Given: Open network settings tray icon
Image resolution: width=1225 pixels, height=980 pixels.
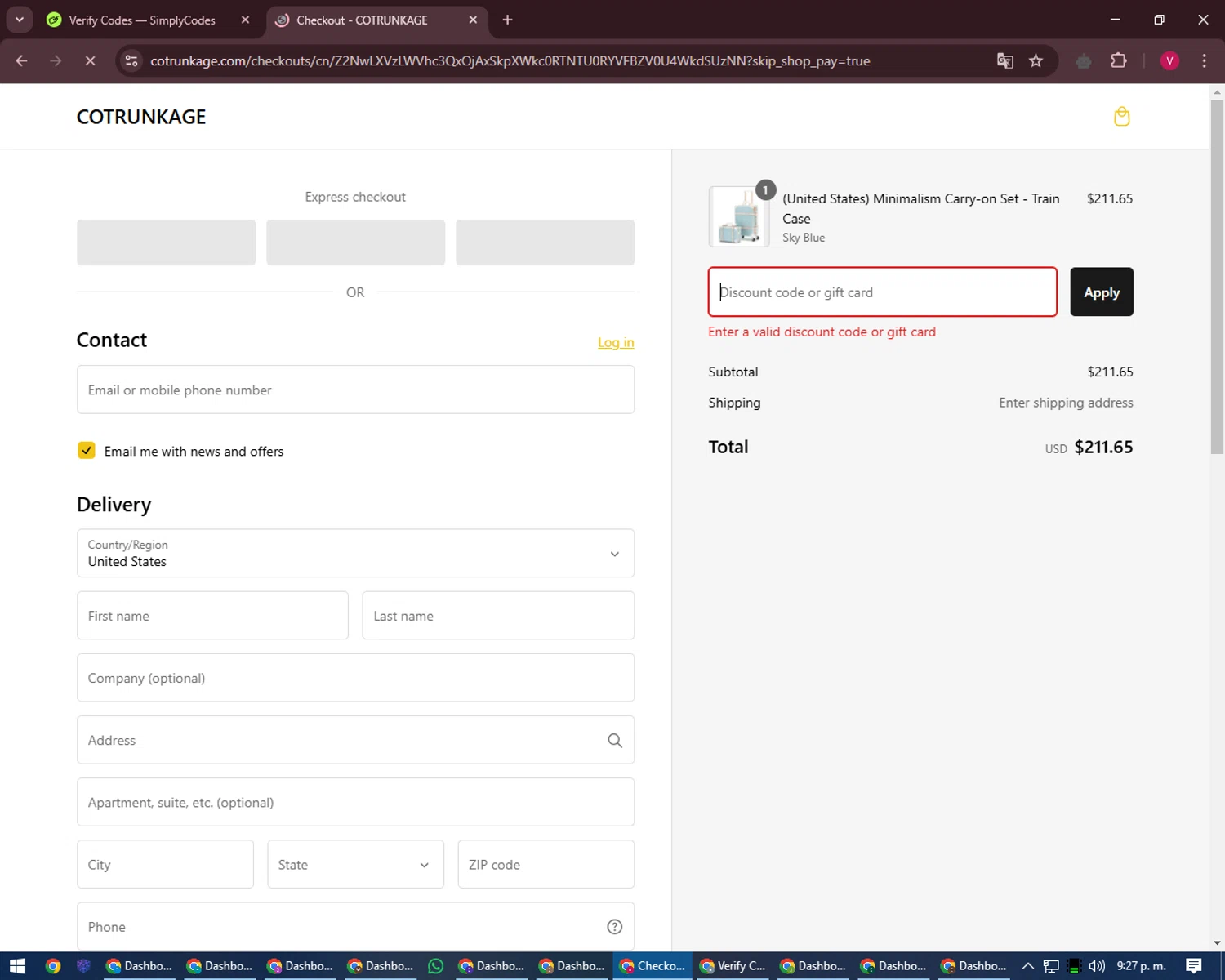Looking at the screenshot, I should point(1051,966).
